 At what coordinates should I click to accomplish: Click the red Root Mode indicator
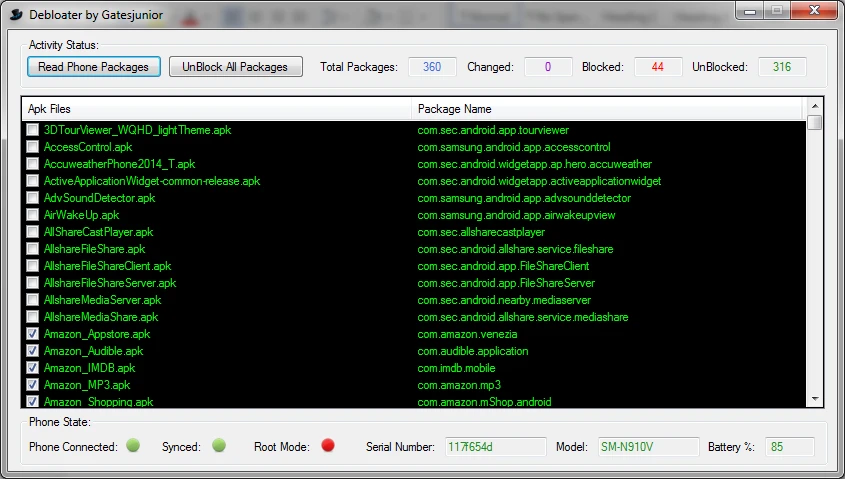[328, 446]
